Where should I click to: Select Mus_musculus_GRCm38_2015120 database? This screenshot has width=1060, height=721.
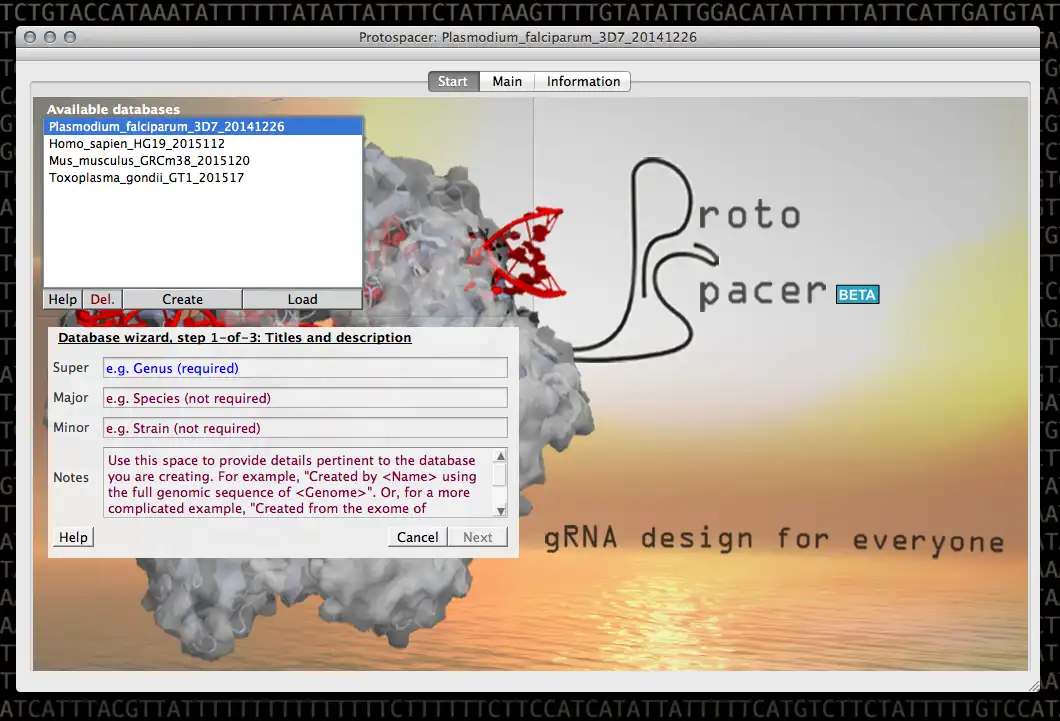203,160
